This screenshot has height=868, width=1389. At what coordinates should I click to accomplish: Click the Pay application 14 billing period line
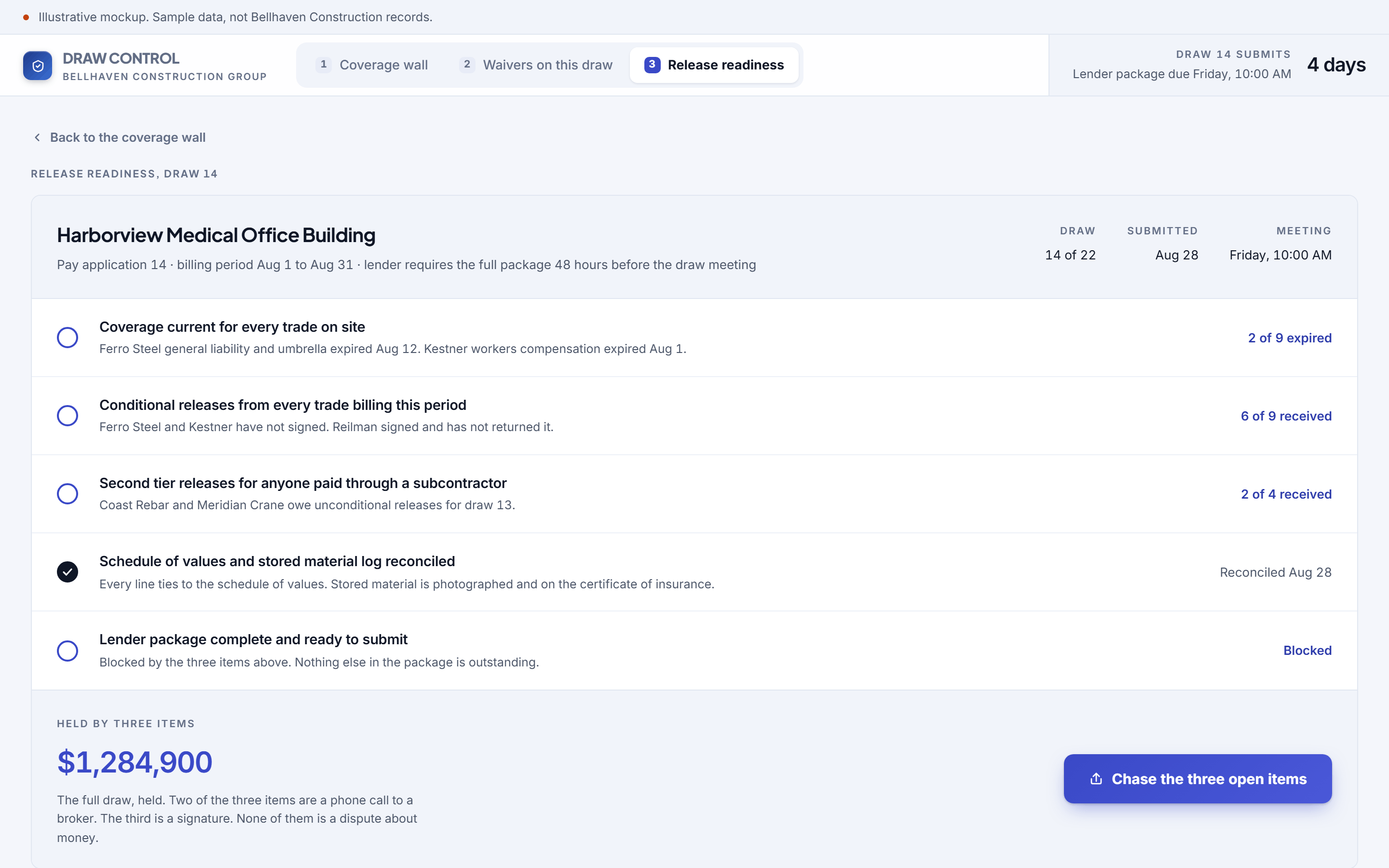(x=407, y=265)
